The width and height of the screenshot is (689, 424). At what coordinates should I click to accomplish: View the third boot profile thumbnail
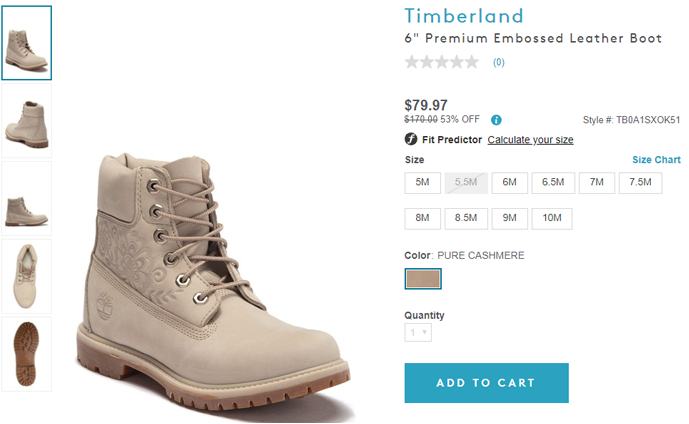(27, 198)
